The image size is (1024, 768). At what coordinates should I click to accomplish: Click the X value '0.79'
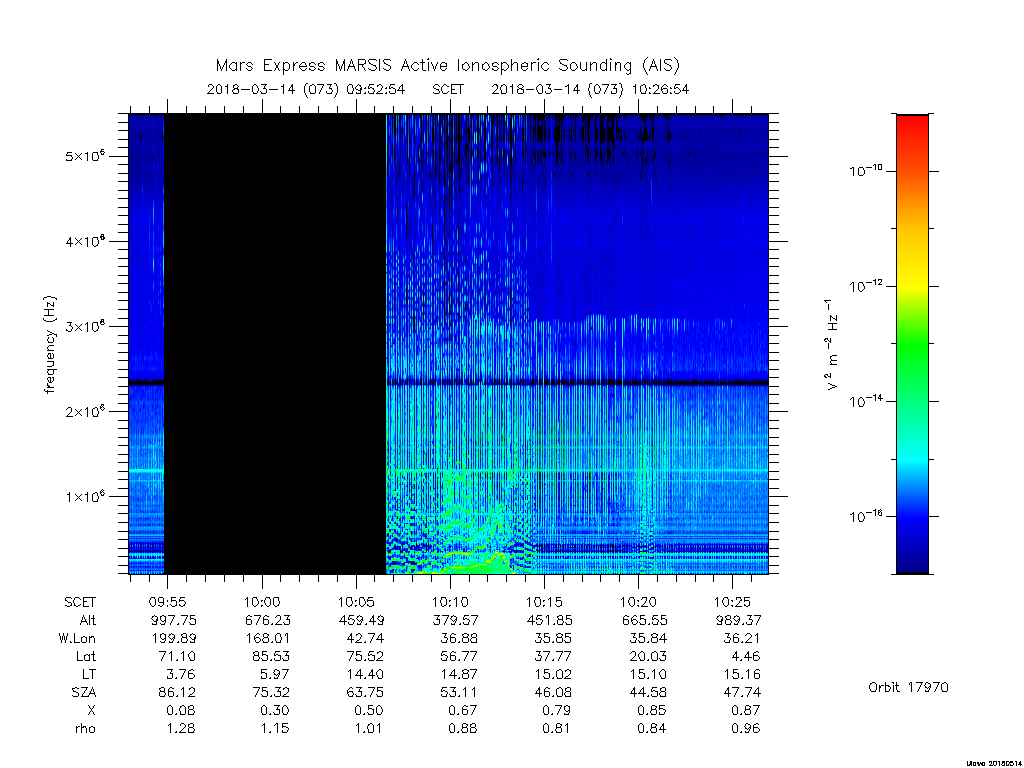[557, 710]
